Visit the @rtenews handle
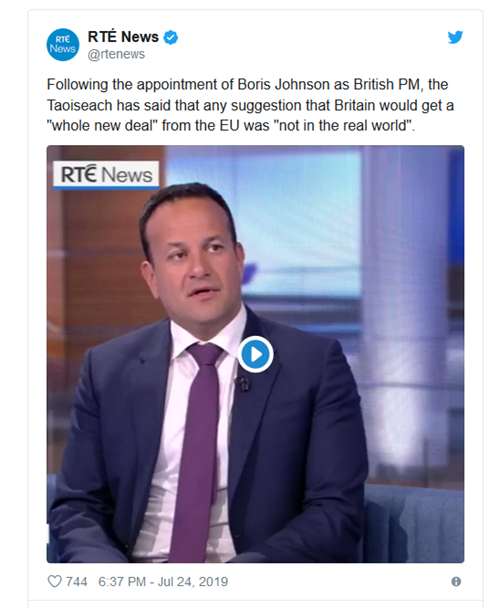Screen dimensions: 500x608 coord(116,54)
